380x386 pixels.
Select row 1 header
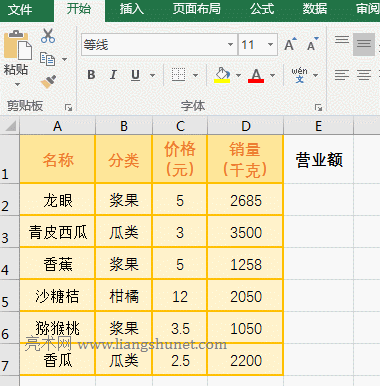(10, 159)
